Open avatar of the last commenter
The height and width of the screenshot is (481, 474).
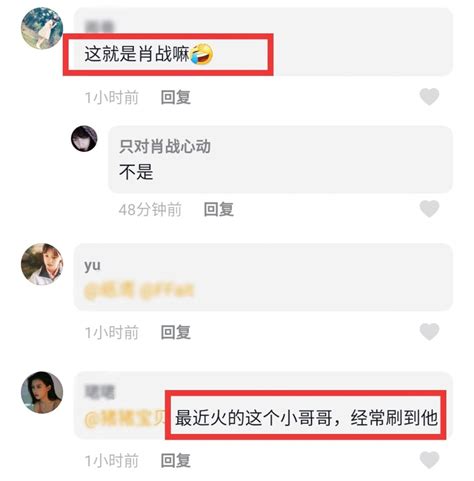[x=42, y=392]
